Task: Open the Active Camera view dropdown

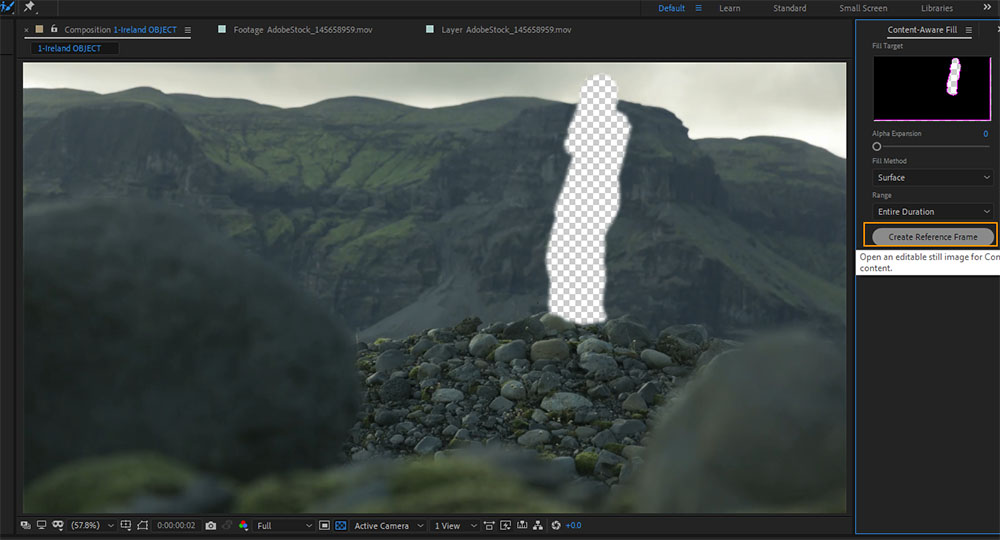Action: pos(388,526)
